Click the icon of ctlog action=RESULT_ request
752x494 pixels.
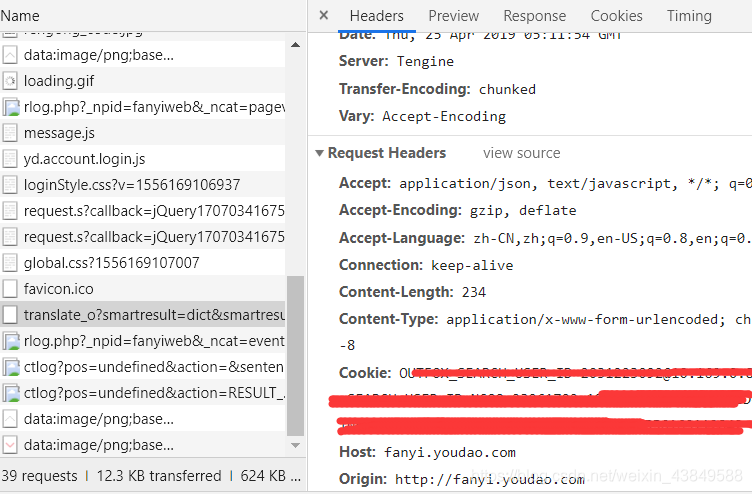(x=11, y=393)
